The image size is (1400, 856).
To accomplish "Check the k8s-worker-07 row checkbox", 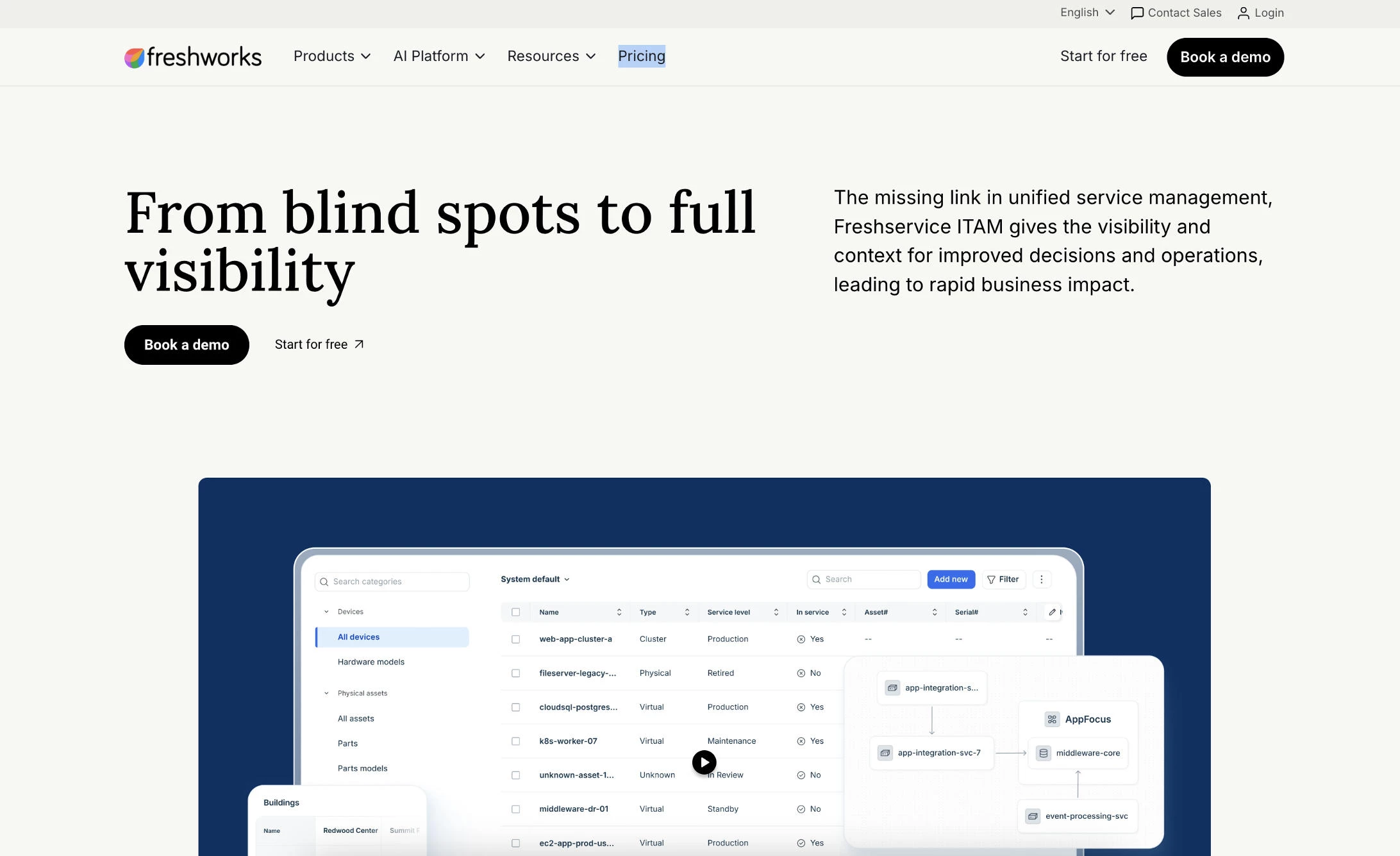I will tap(515, 741).
